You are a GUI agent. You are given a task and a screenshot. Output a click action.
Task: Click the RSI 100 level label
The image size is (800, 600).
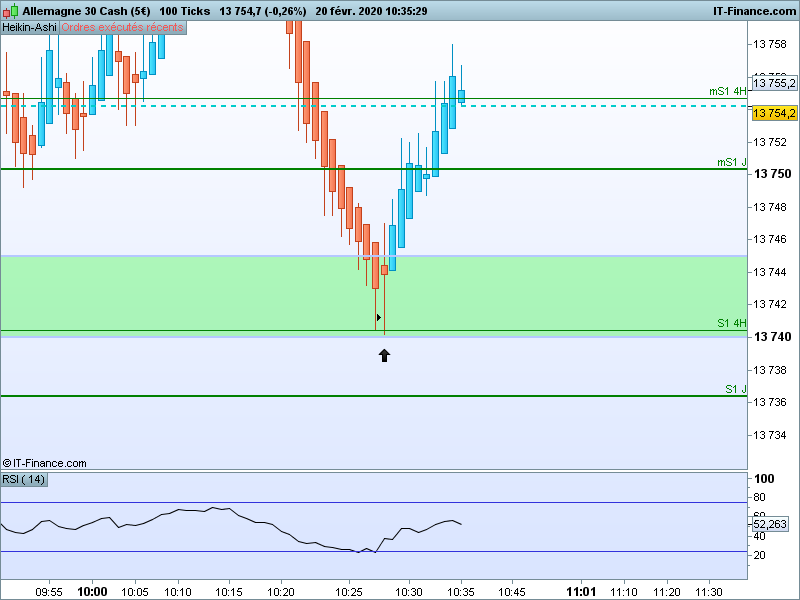[x=764, y=479]
